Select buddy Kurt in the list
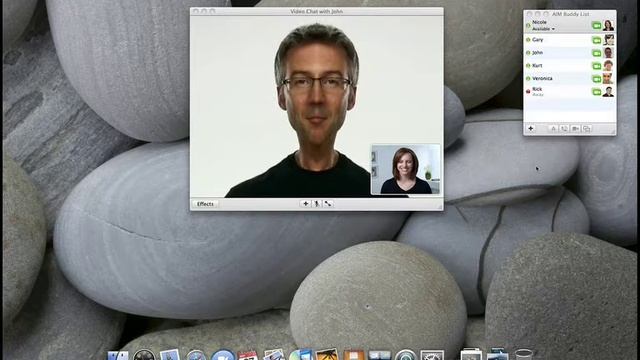The image size is (640, 360). click(x=569, y=65)
